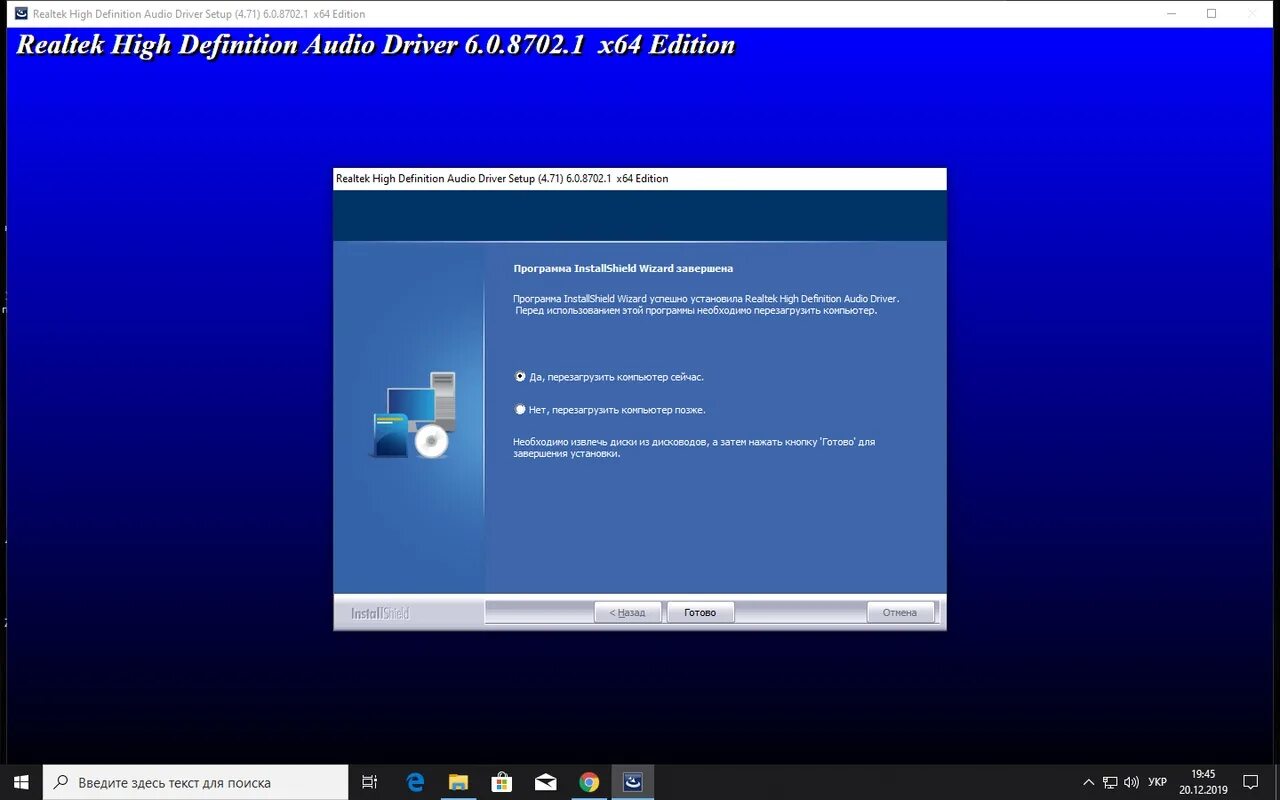Open the Mail app from the taskbar
Viewport: 1280px width, 800px height.
click(x=545, y=782)
